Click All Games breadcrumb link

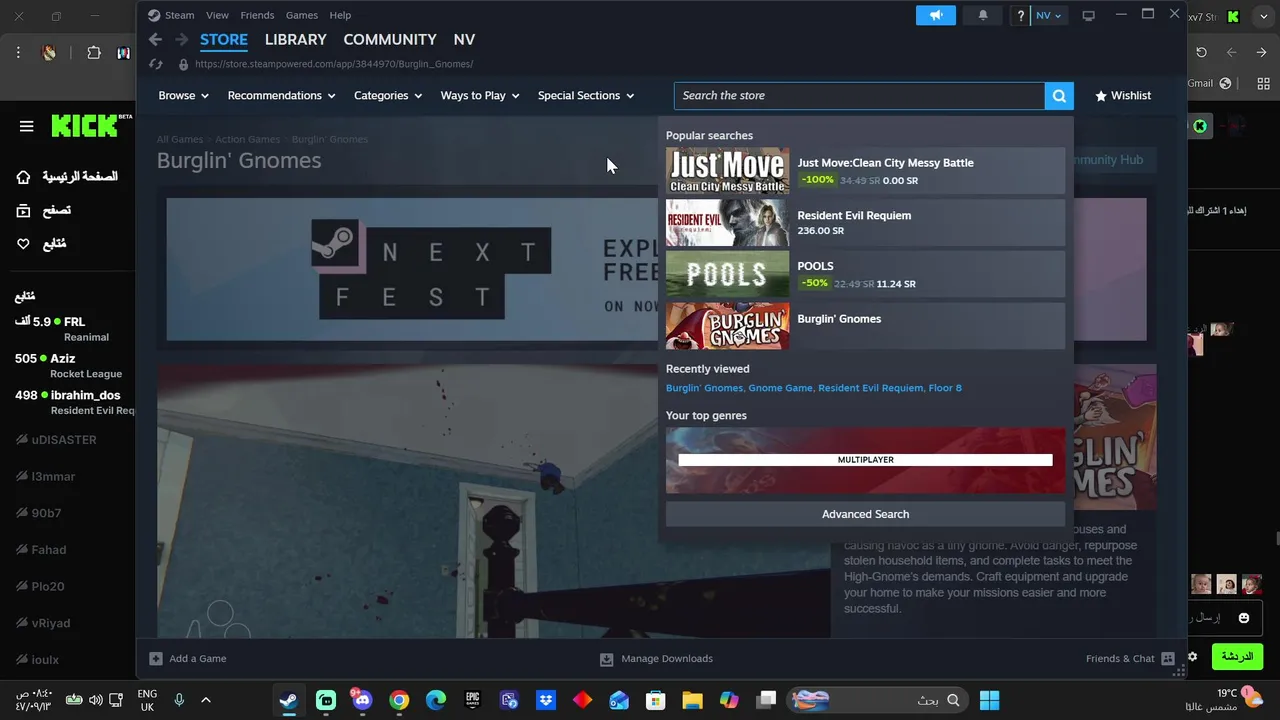tap(180, 139)
